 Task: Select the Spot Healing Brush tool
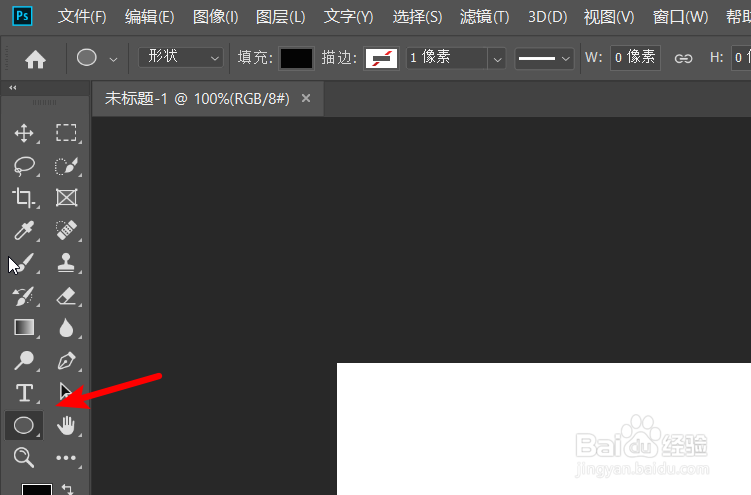[66, 230]
